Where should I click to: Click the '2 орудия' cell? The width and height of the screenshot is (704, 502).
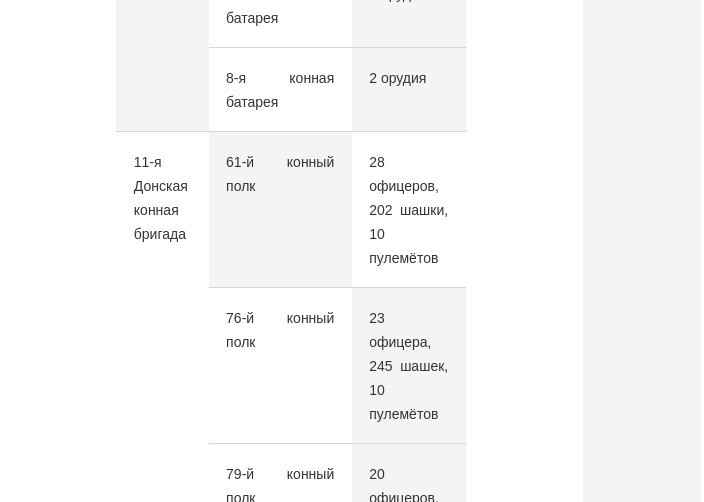pos(409,90)
